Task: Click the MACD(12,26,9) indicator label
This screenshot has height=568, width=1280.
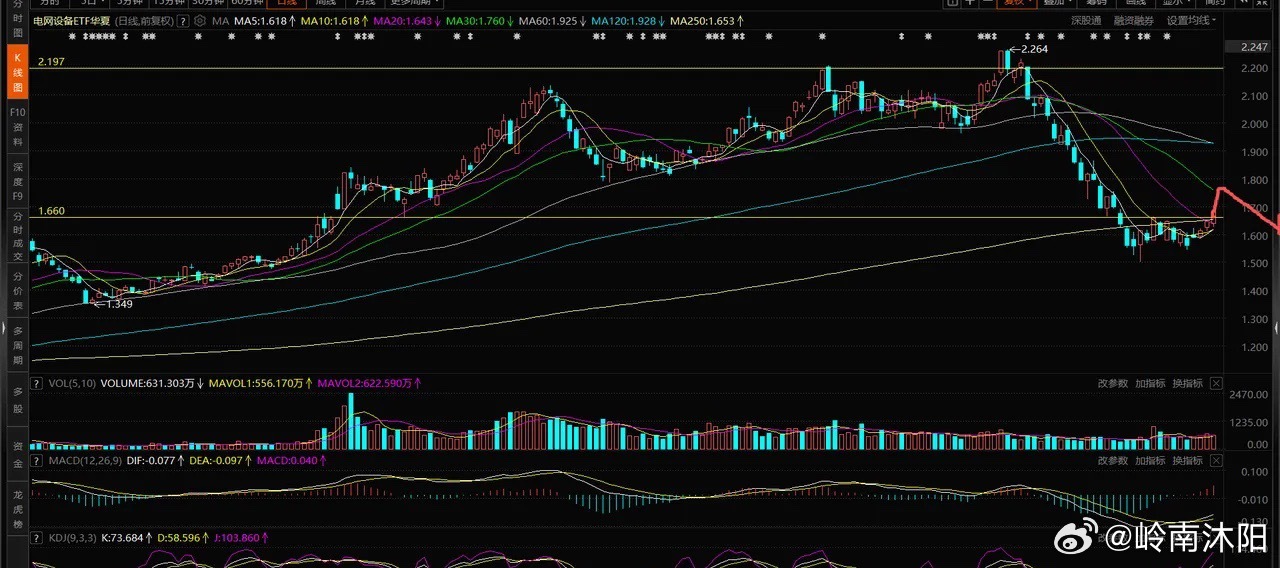Action: click(83, 460)
